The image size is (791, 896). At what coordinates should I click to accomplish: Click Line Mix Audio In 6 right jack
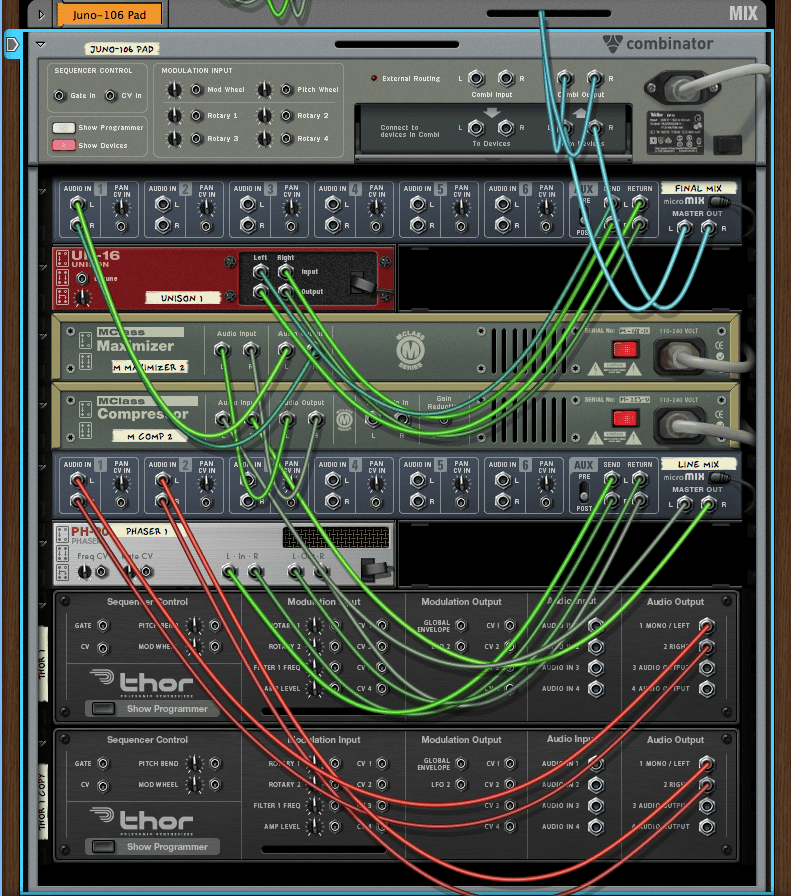pos(503,501)
